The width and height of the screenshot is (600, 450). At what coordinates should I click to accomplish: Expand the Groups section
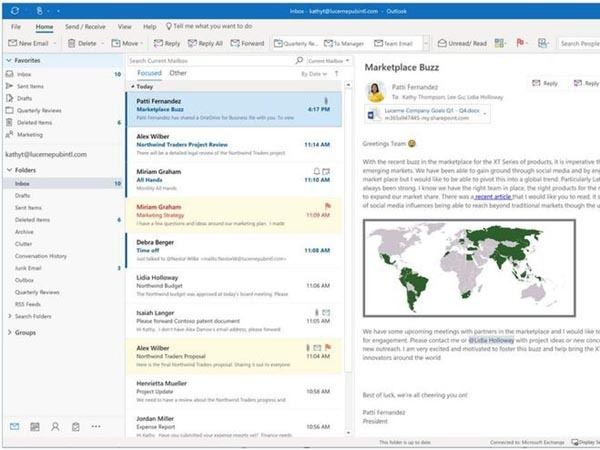pos(9,333)
